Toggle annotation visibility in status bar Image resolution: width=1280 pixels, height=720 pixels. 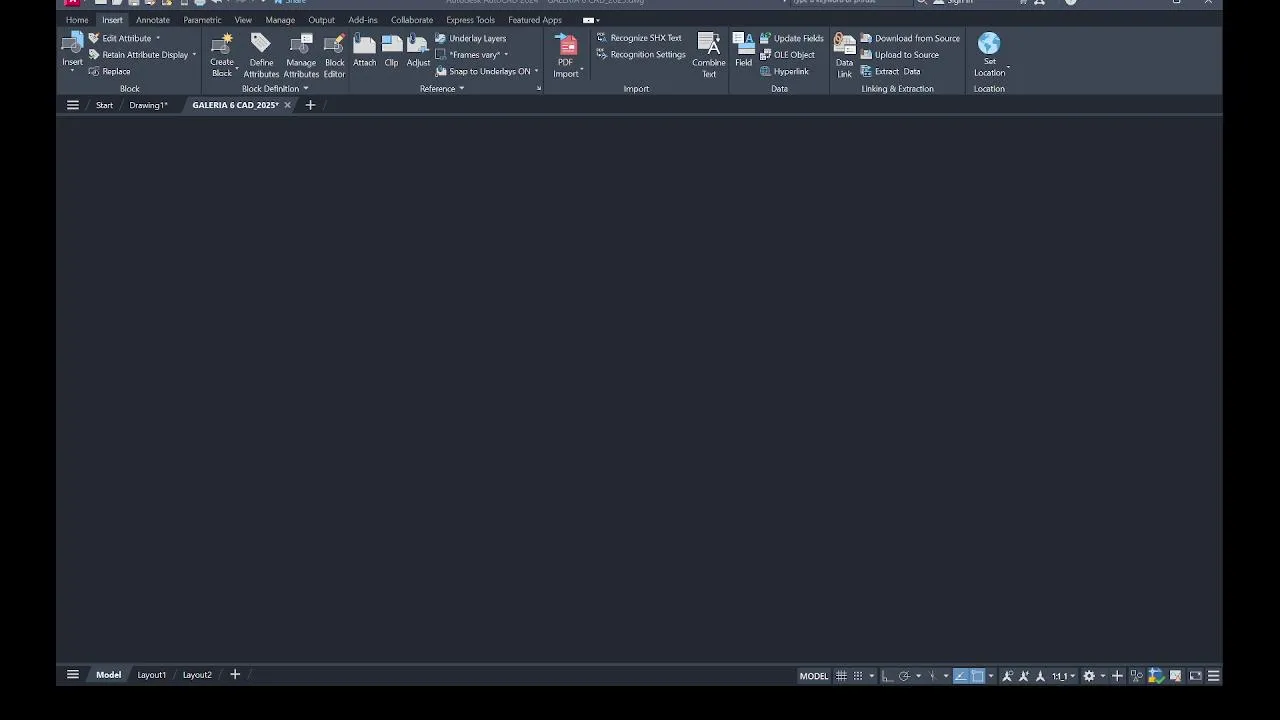pos(1007,676)
